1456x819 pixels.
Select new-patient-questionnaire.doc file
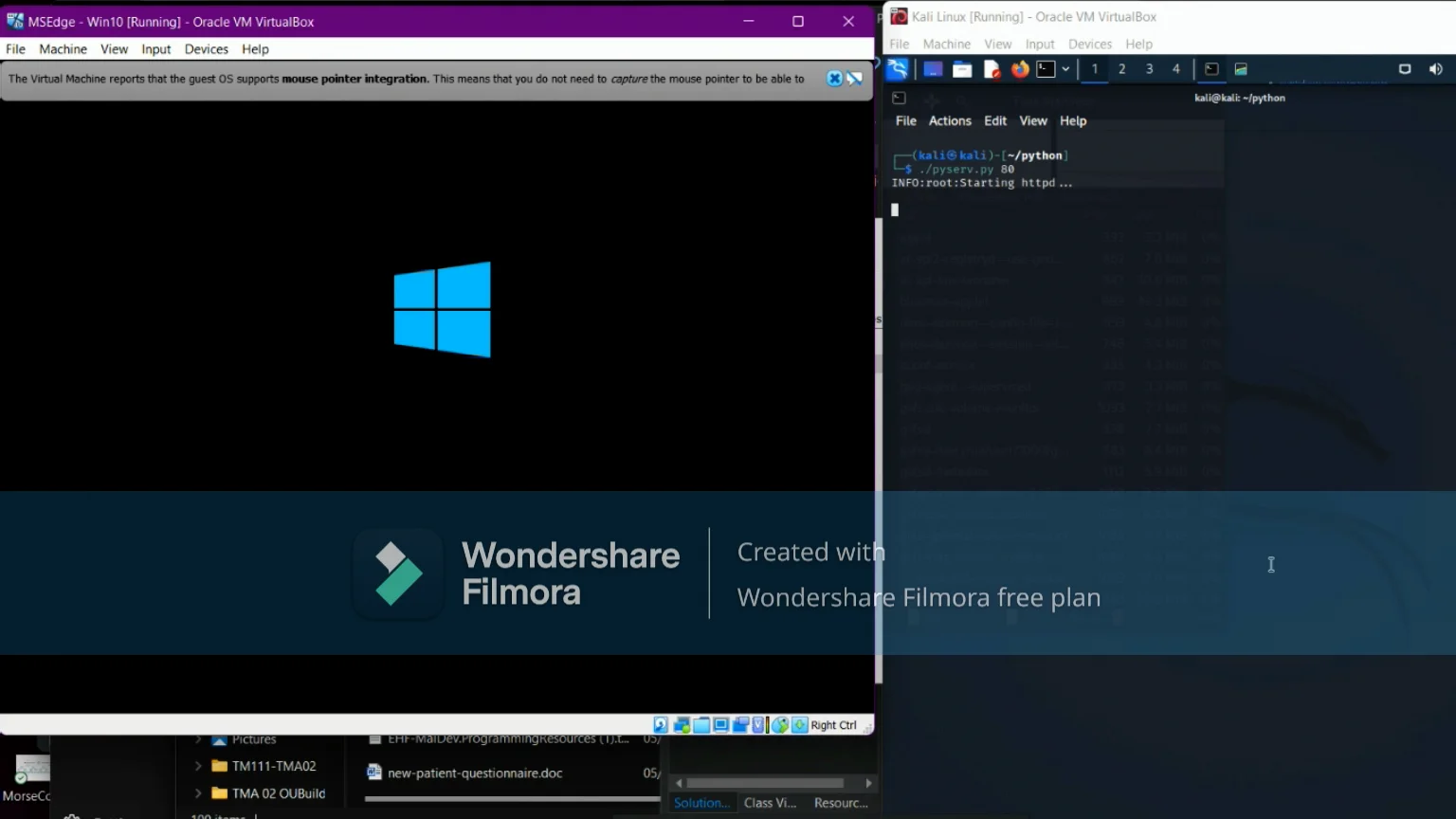click(464, 773)
